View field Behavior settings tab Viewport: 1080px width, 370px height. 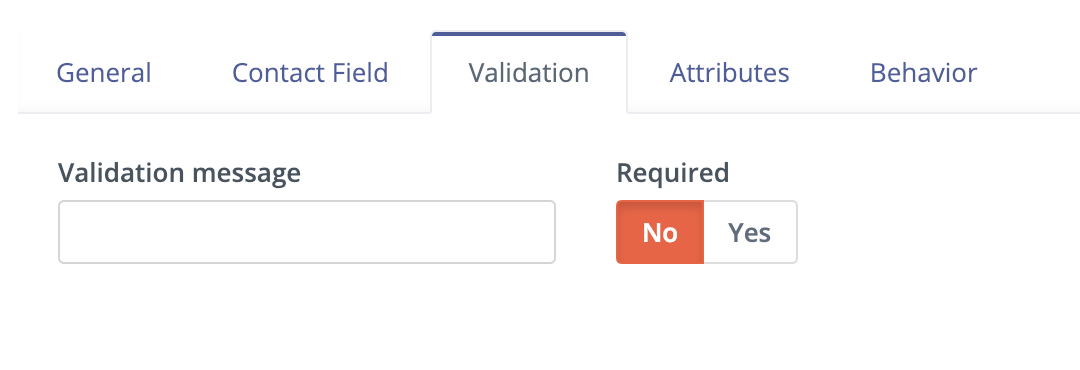[923, 73]
